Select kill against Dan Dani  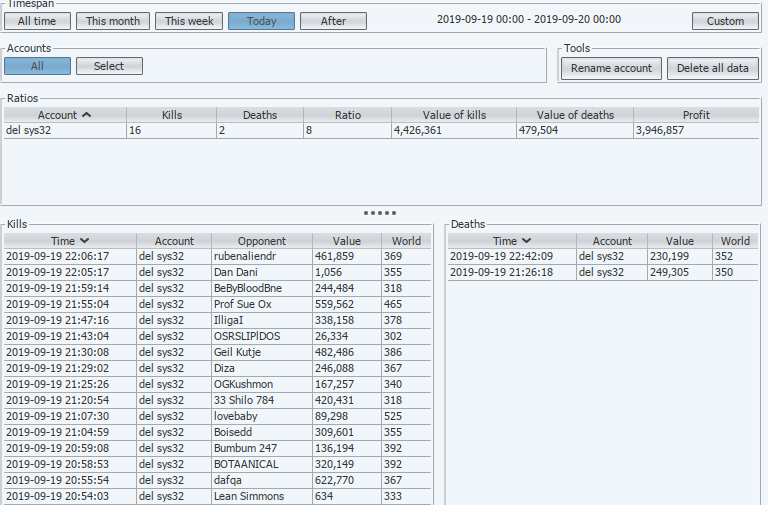click(x=218, y=272)
